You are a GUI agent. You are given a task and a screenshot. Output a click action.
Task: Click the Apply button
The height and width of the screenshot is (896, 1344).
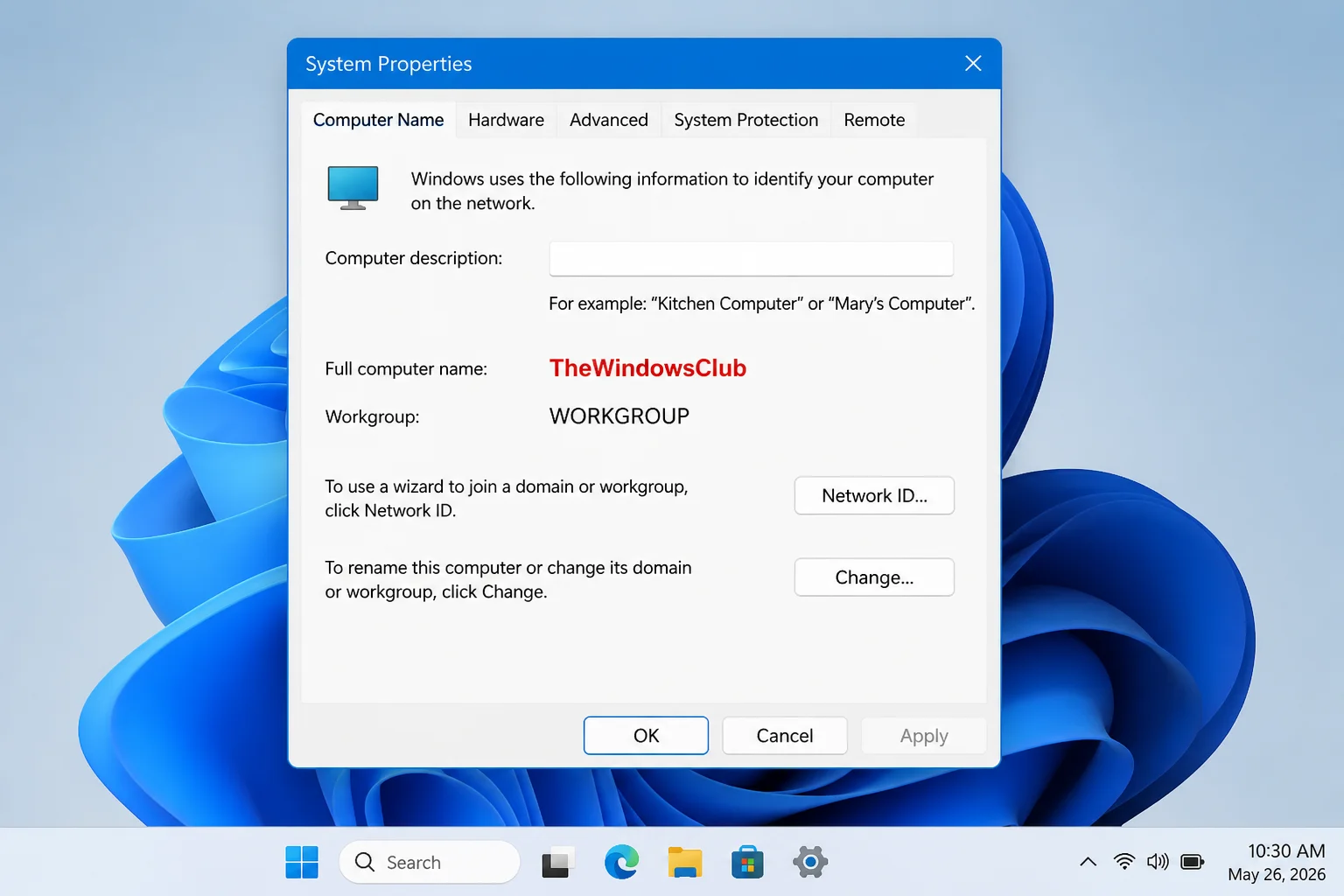tap(924, 736)
